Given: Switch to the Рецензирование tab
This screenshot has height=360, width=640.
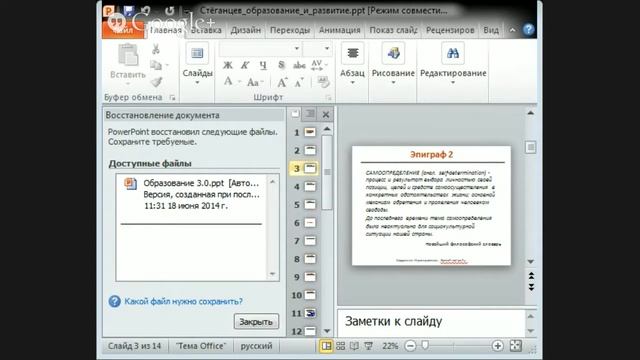Looking at the screenshot, I should tap(450, 30).
